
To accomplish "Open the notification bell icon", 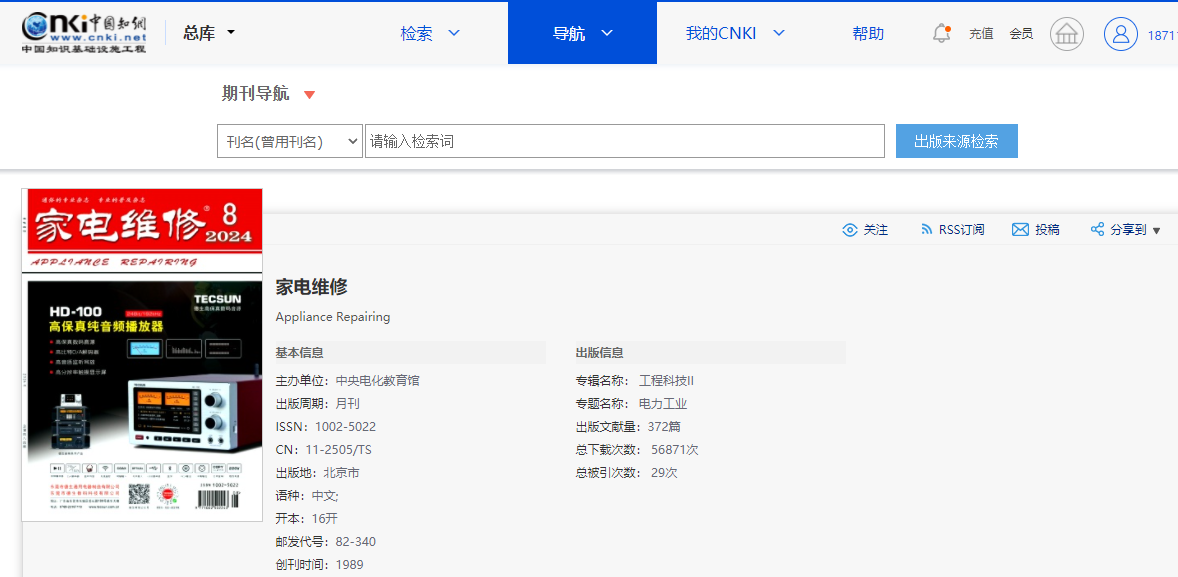I will (941, 33).
